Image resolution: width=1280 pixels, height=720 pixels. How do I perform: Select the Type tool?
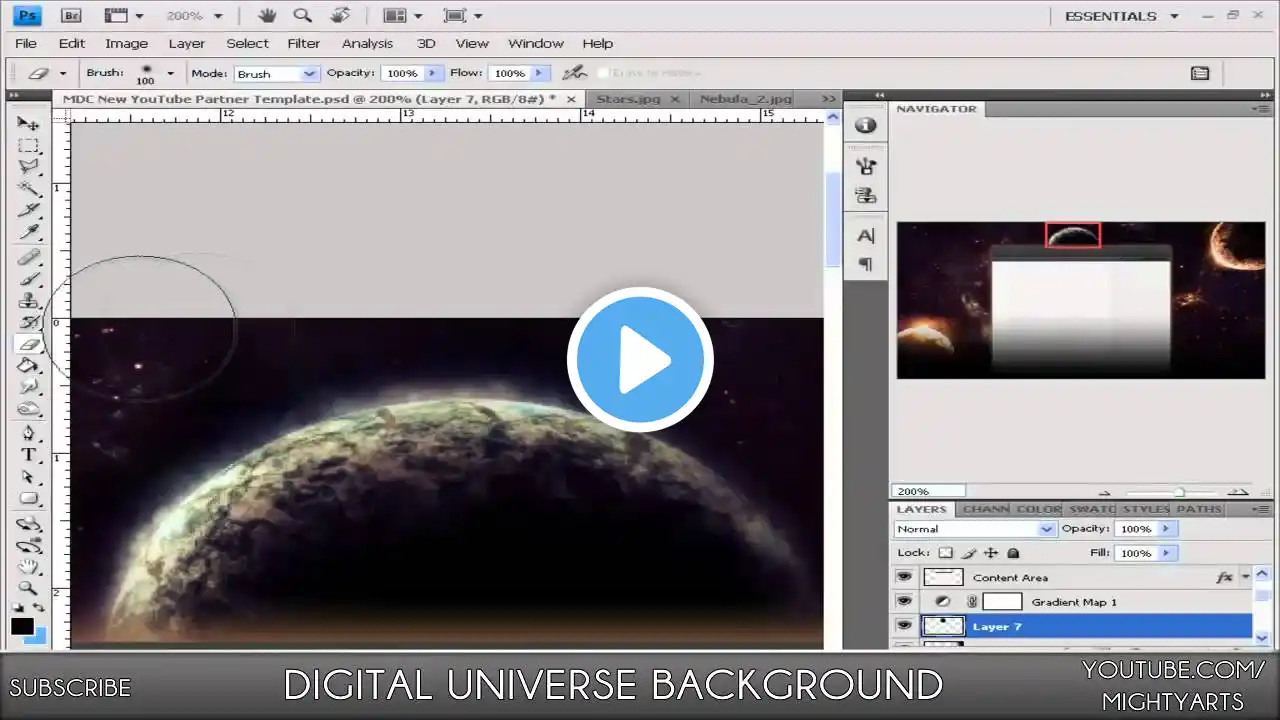click(x=28, y=456)
